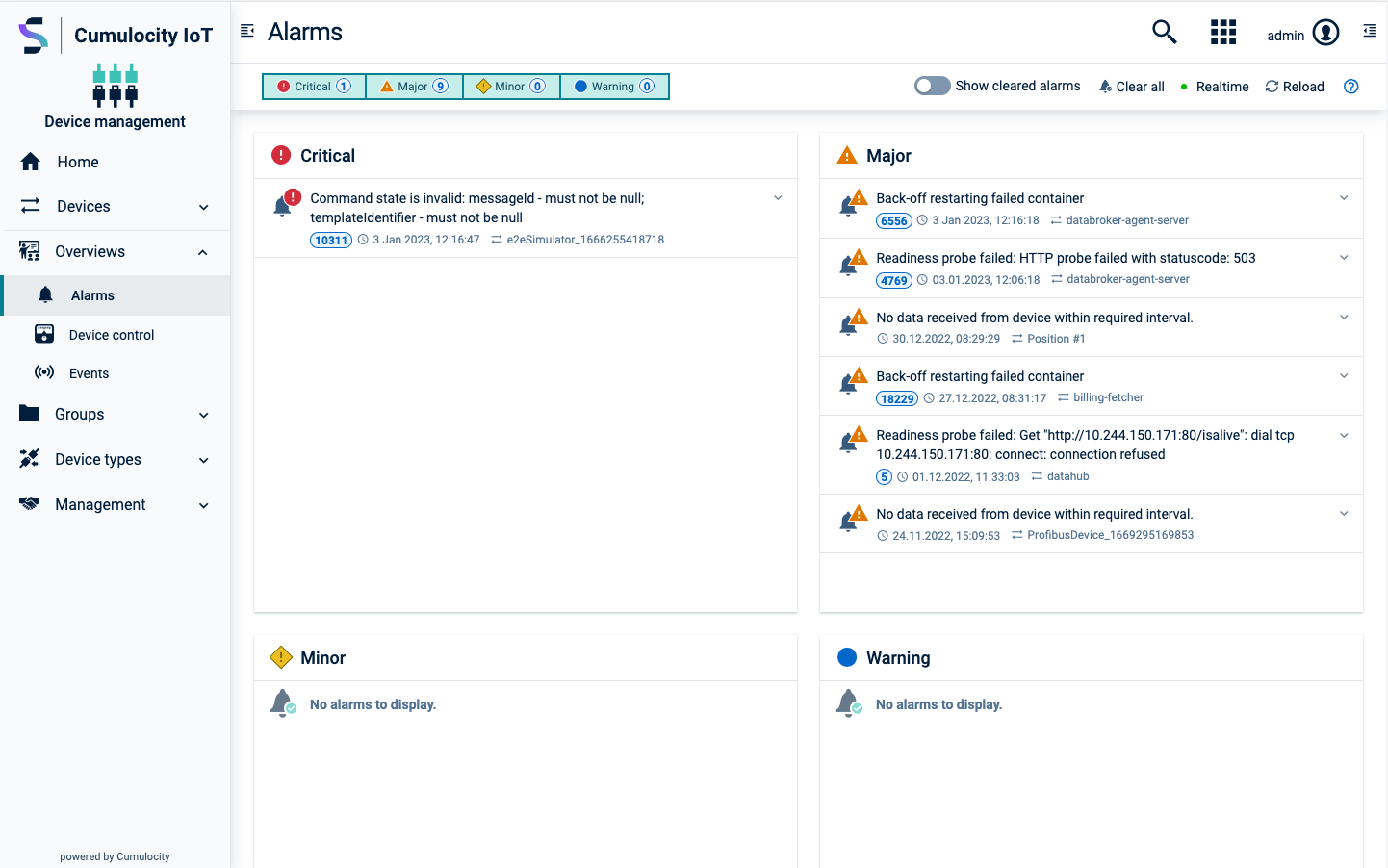The width and height of the screenshot is (1388, 868).
Task: Expand billing-fetcher alarm details chevron
Action: 1344,376
